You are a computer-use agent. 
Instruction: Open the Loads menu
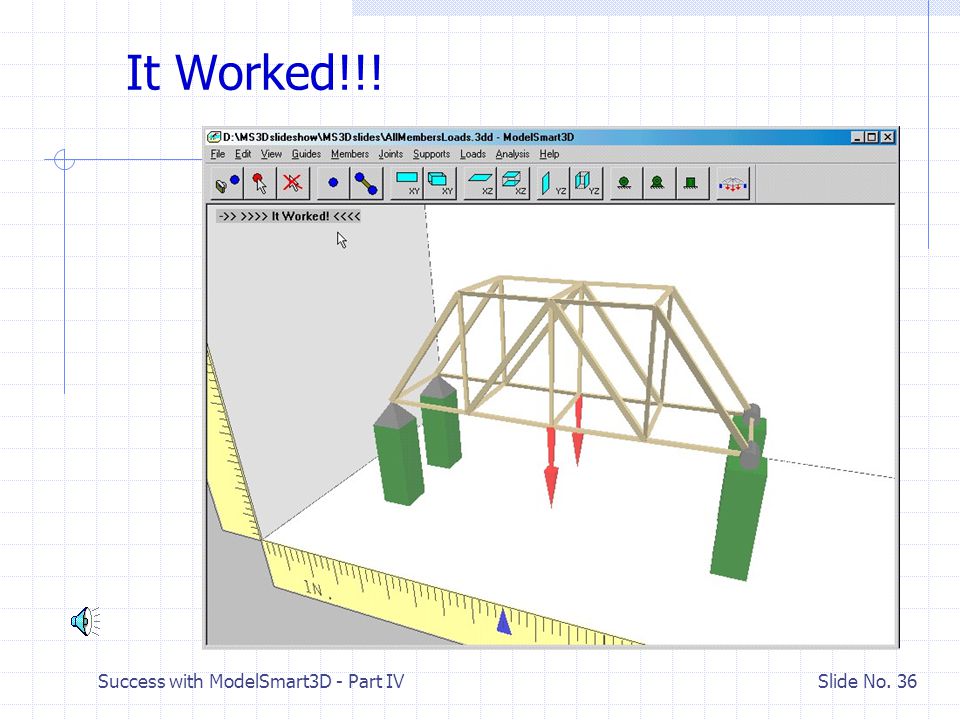(x=473, y=154)
